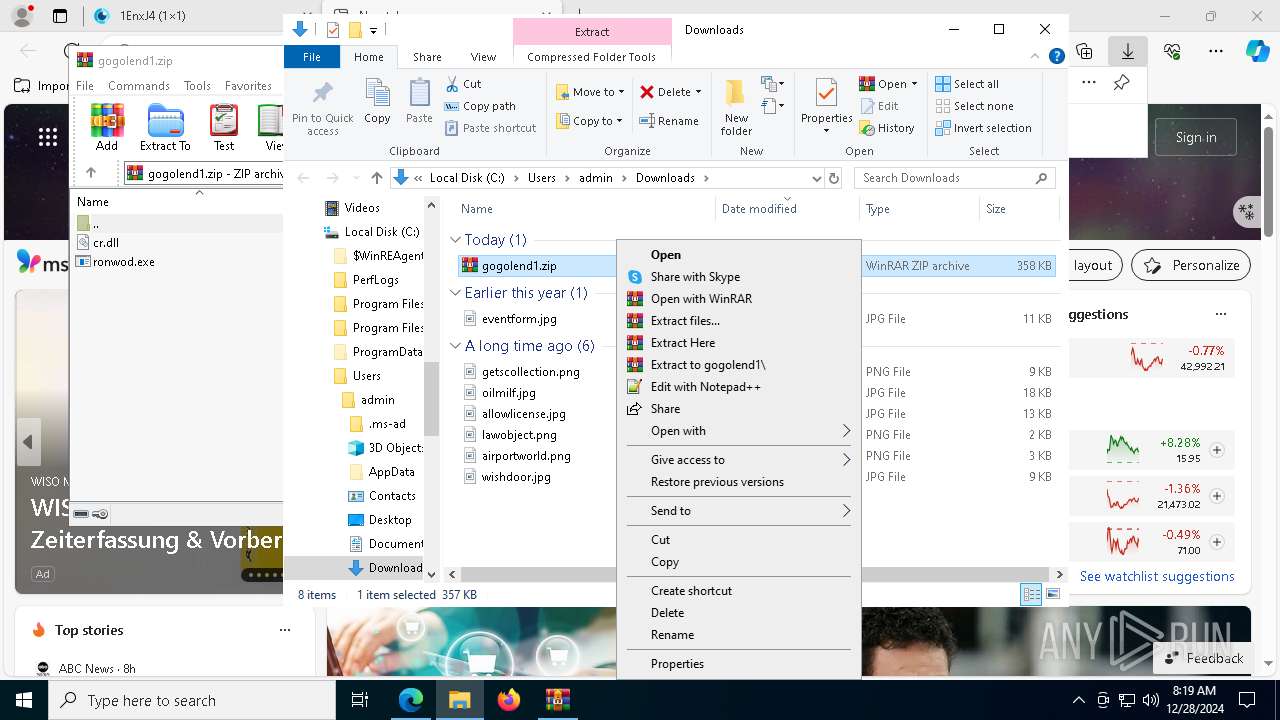1280x720 pixels.
Task: Select cr.dll in WinRAR list
Action: click(x=106, y=243)
